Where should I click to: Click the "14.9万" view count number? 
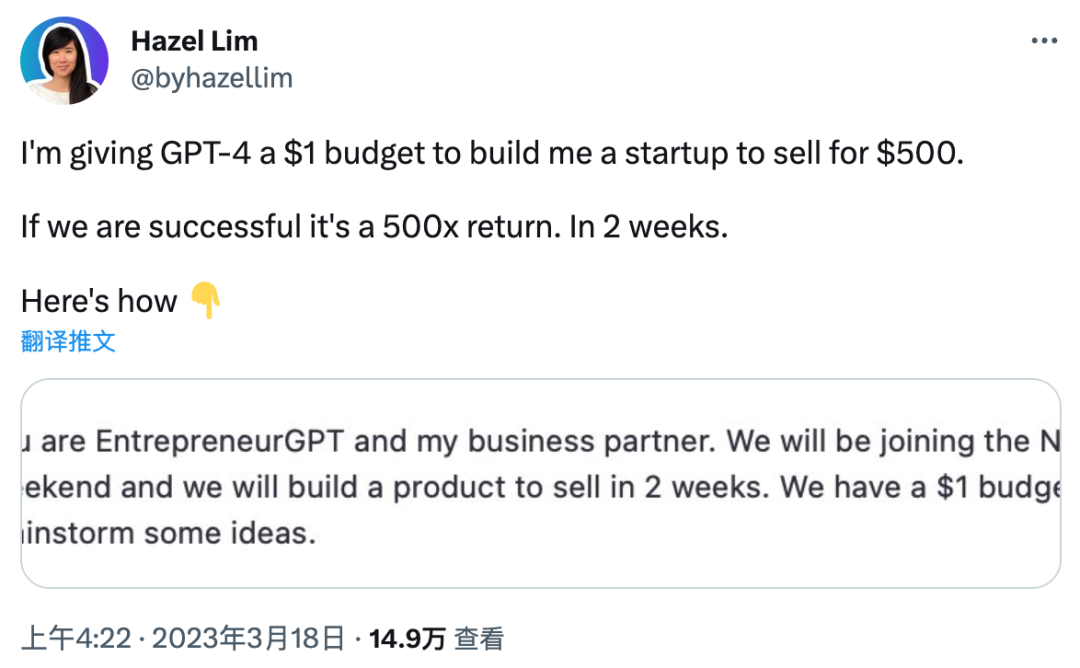(407, 638)
